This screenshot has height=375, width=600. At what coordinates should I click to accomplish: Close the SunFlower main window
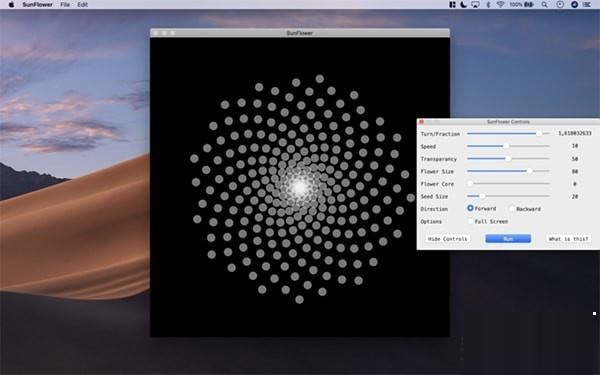tap(156, 33)
